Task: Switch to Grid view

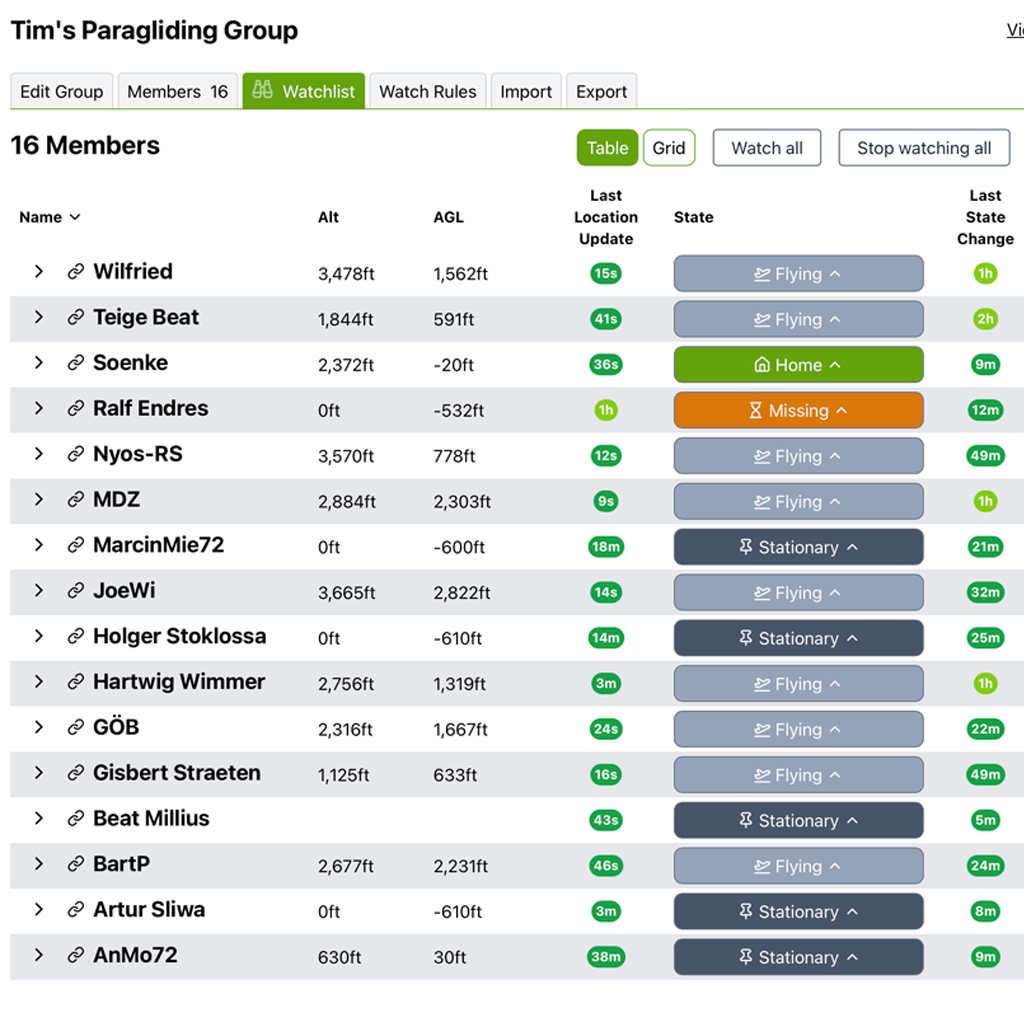Action: [x=668, y=148]
